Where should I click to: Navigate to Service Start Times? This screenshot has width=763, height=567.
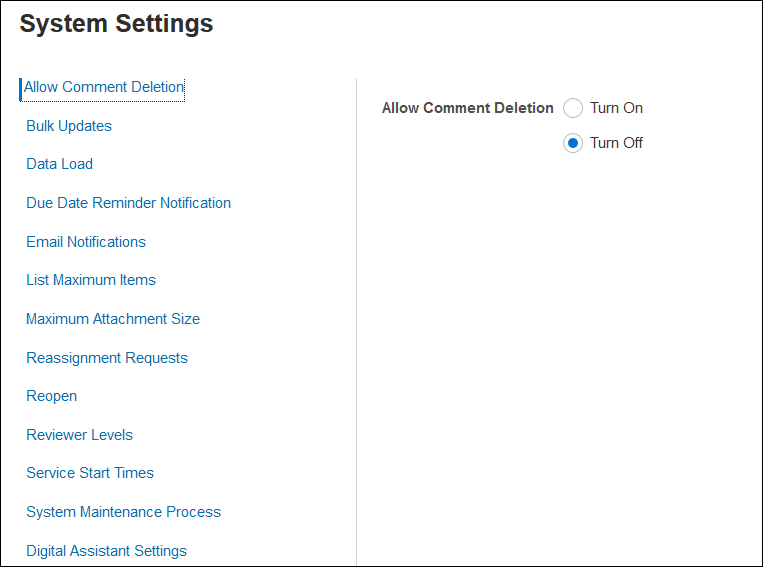pos(90,473)
